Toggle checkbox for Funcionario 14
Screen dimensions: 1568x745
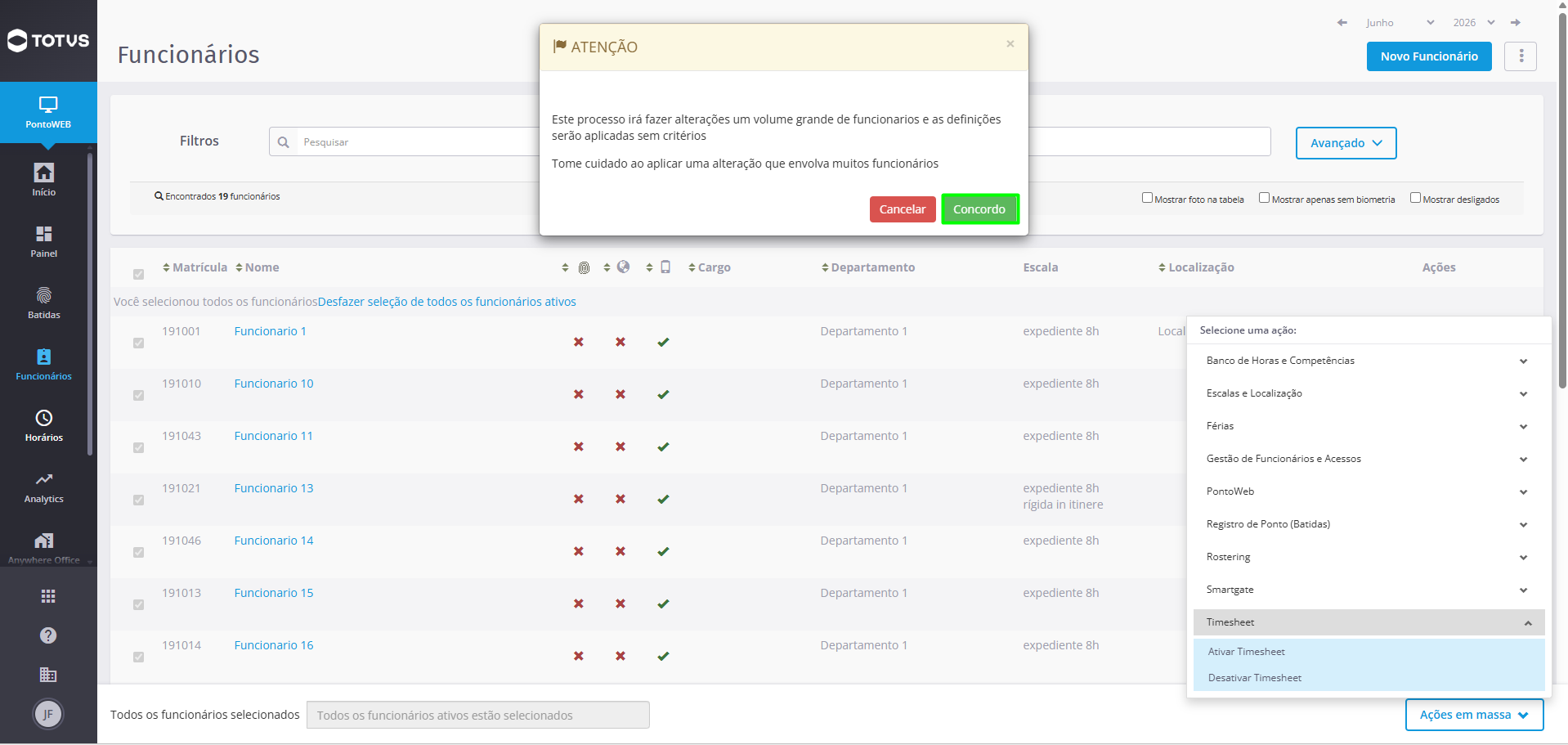tap(139, 552)
